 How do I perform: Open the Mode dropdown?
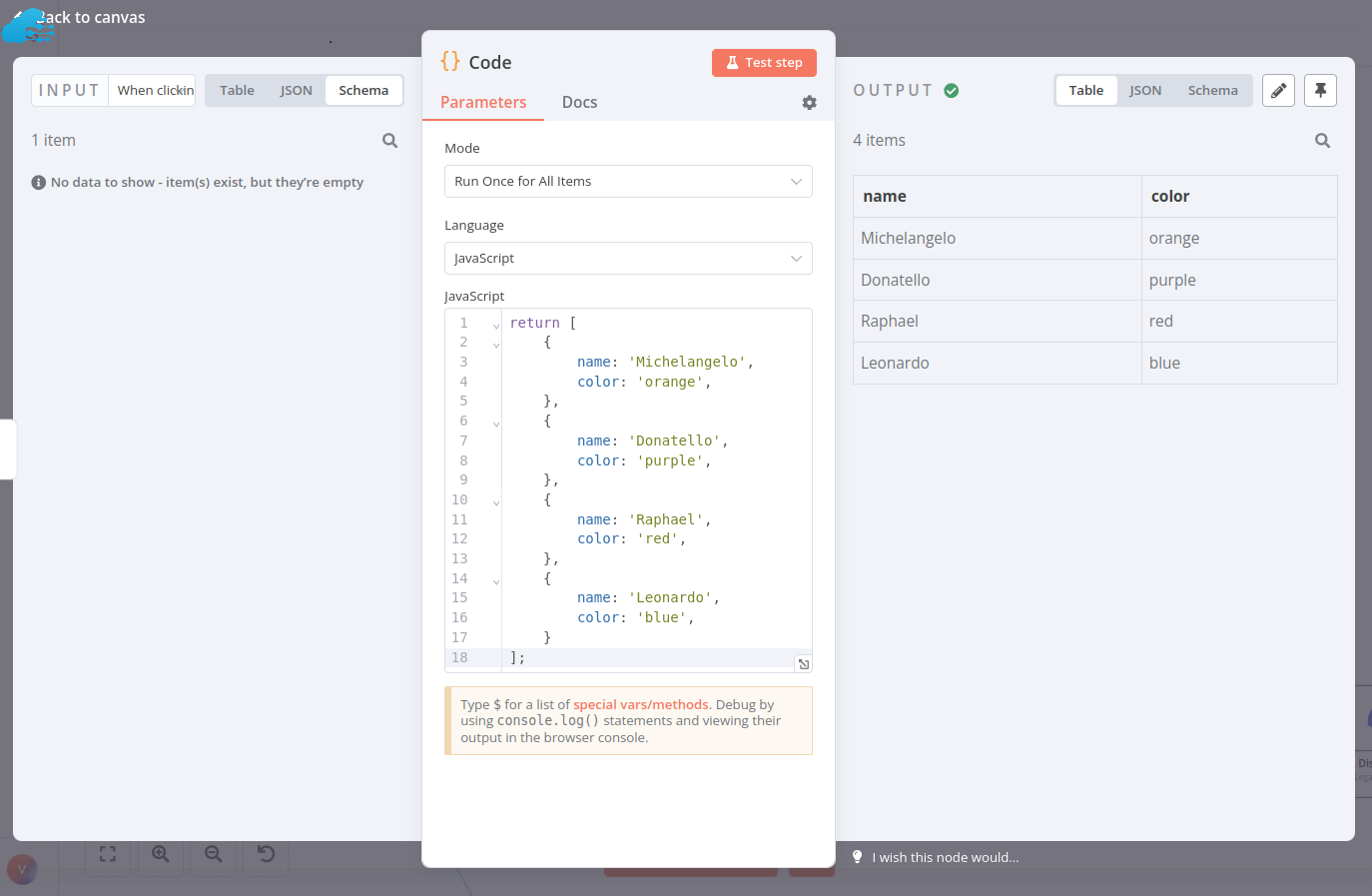[x=627, y=182]
